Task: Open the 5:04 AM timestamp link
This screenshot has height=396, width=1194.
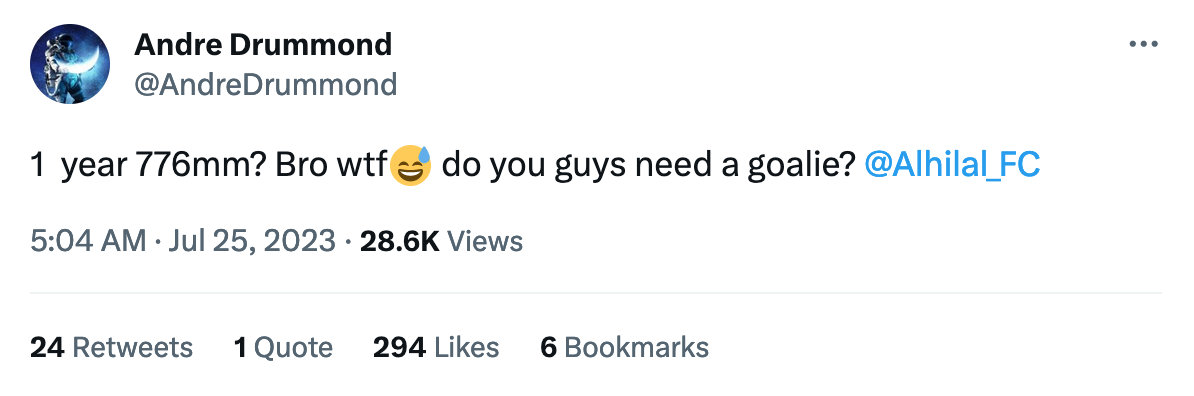Action: pos(88,241)
